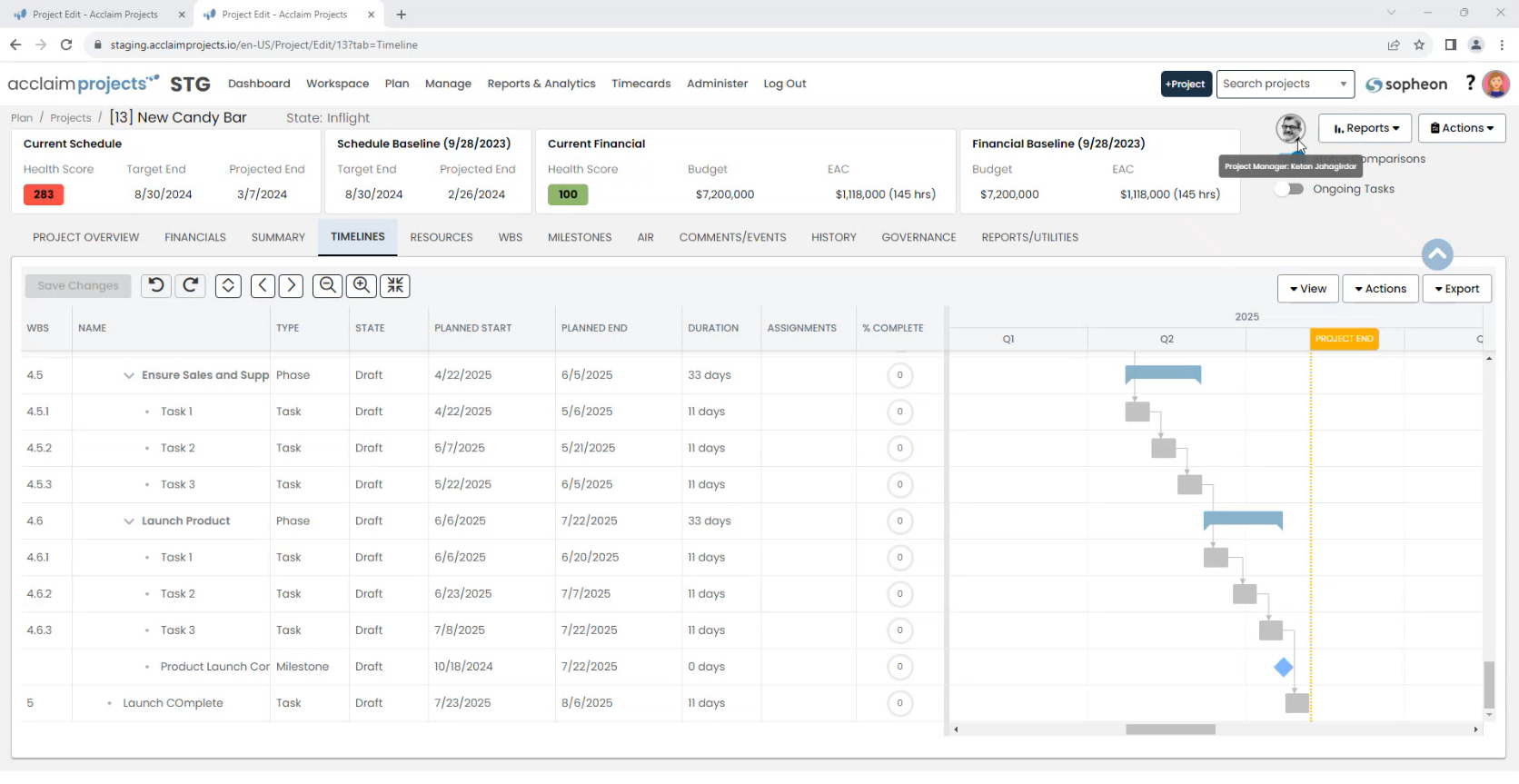Switch to the MILESTONES tab
This screenshot has height=784, width=1519.
(579, 237)
